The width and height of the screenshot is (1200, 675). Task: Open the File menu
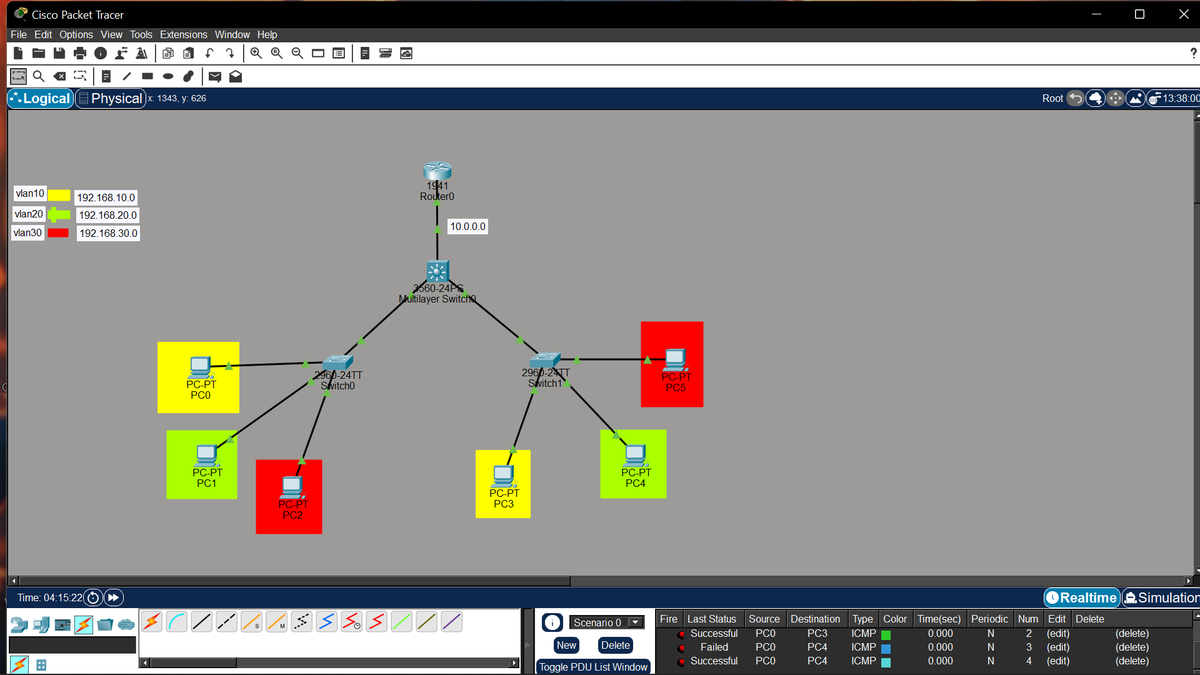click(x=17, y=34)
